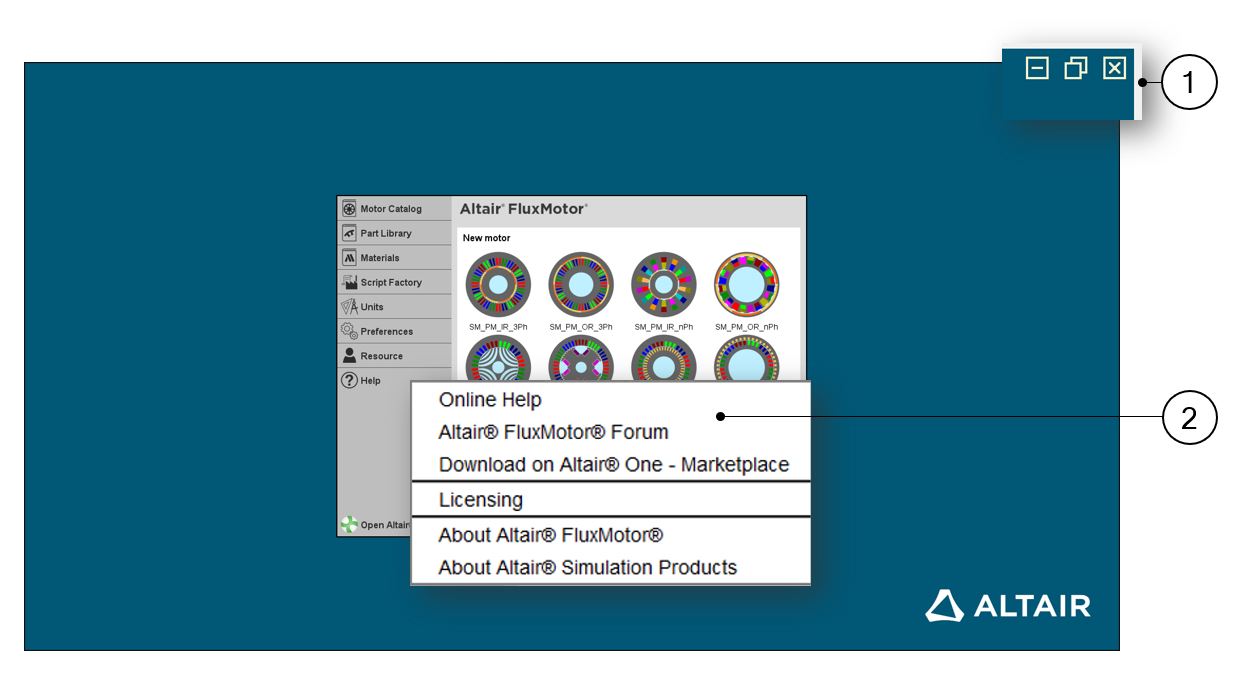Select About Altair FluxMotor

click(550, 535)
